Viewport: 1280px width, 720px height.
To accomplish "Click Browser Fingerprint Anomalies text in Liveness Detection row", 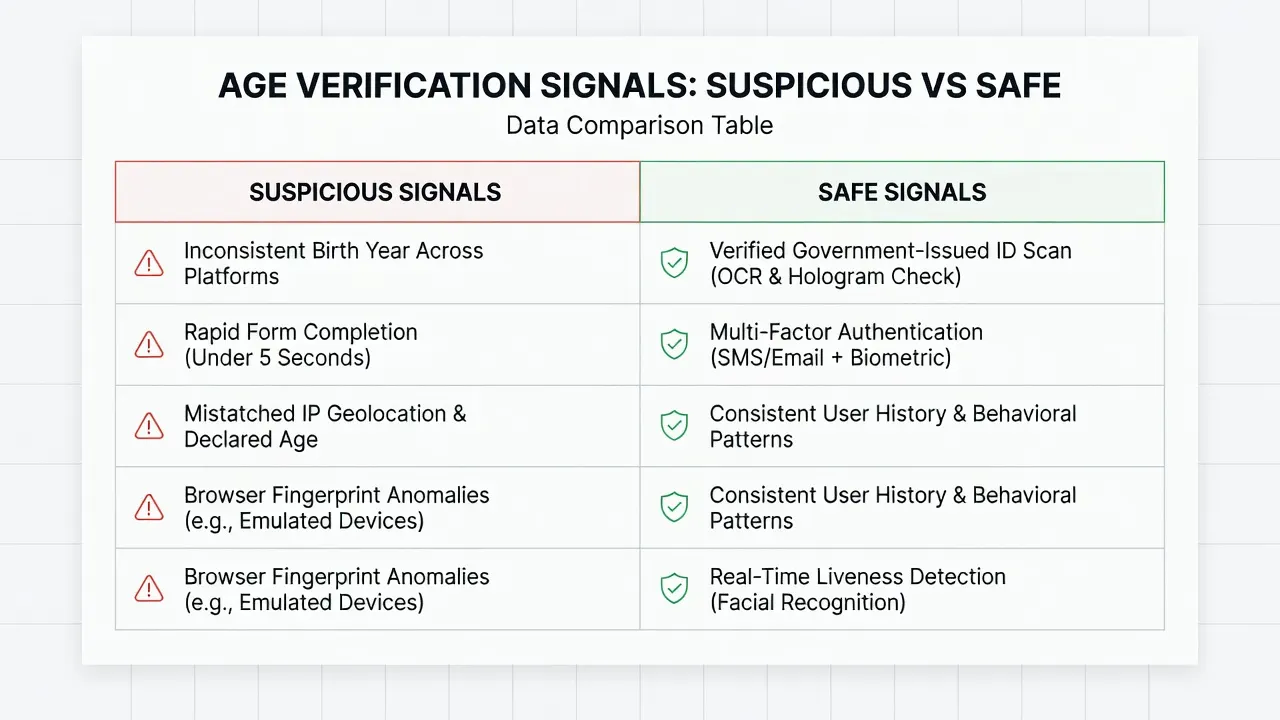I will point(337,589).
